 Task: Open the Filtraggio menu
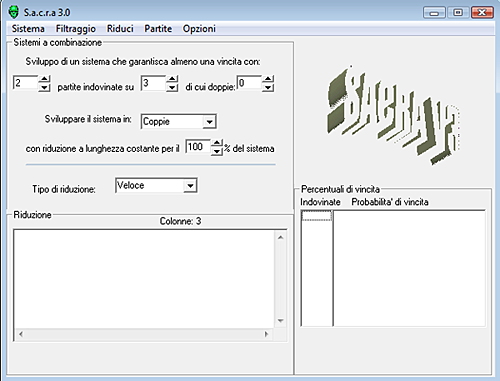click(76, 29)
